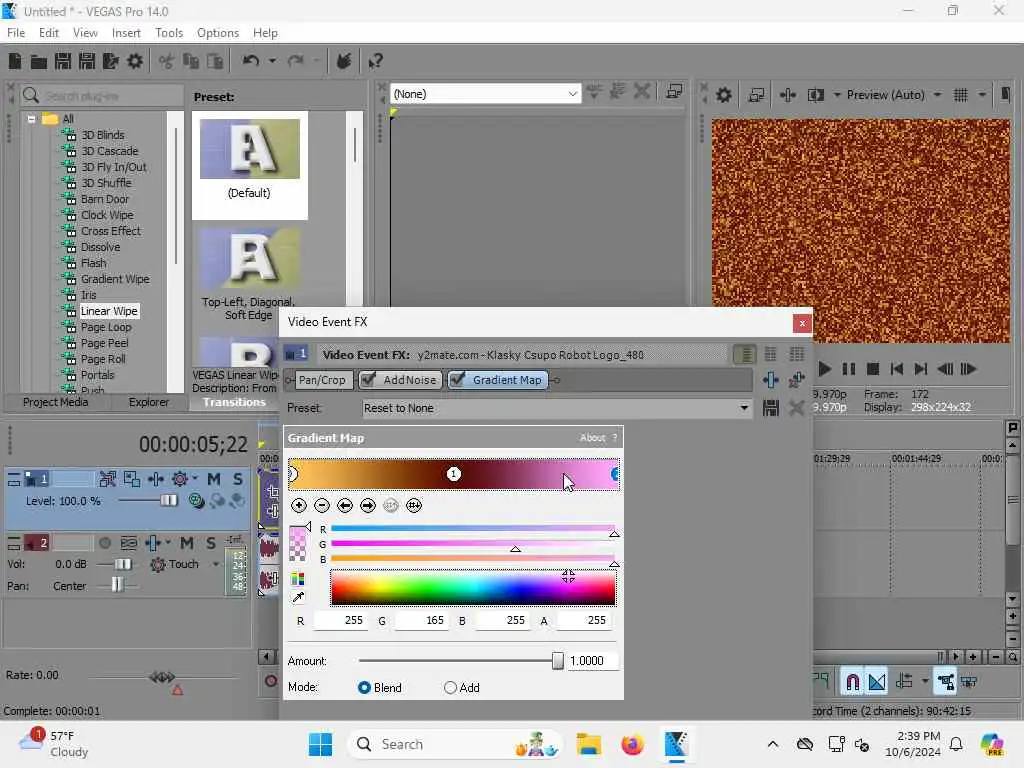Screen dimensions: 1024x768
Task: Select Page Peel in the transitions list
Action: click(104, 343)
